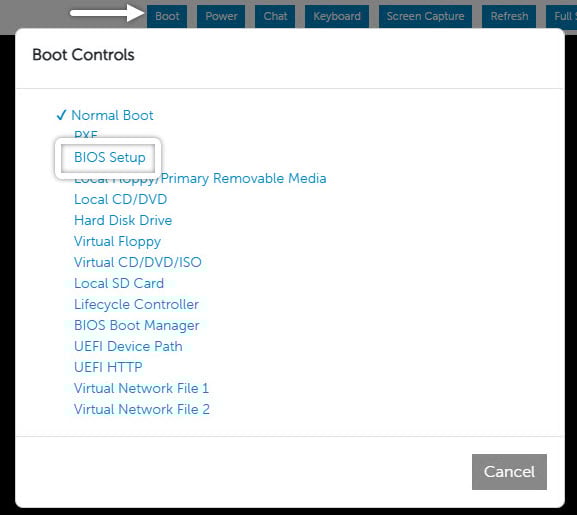Viewport: 577px width, 515px height.
Task: Select Local CD/DVD boot option
Action: [x=120, y=199]
